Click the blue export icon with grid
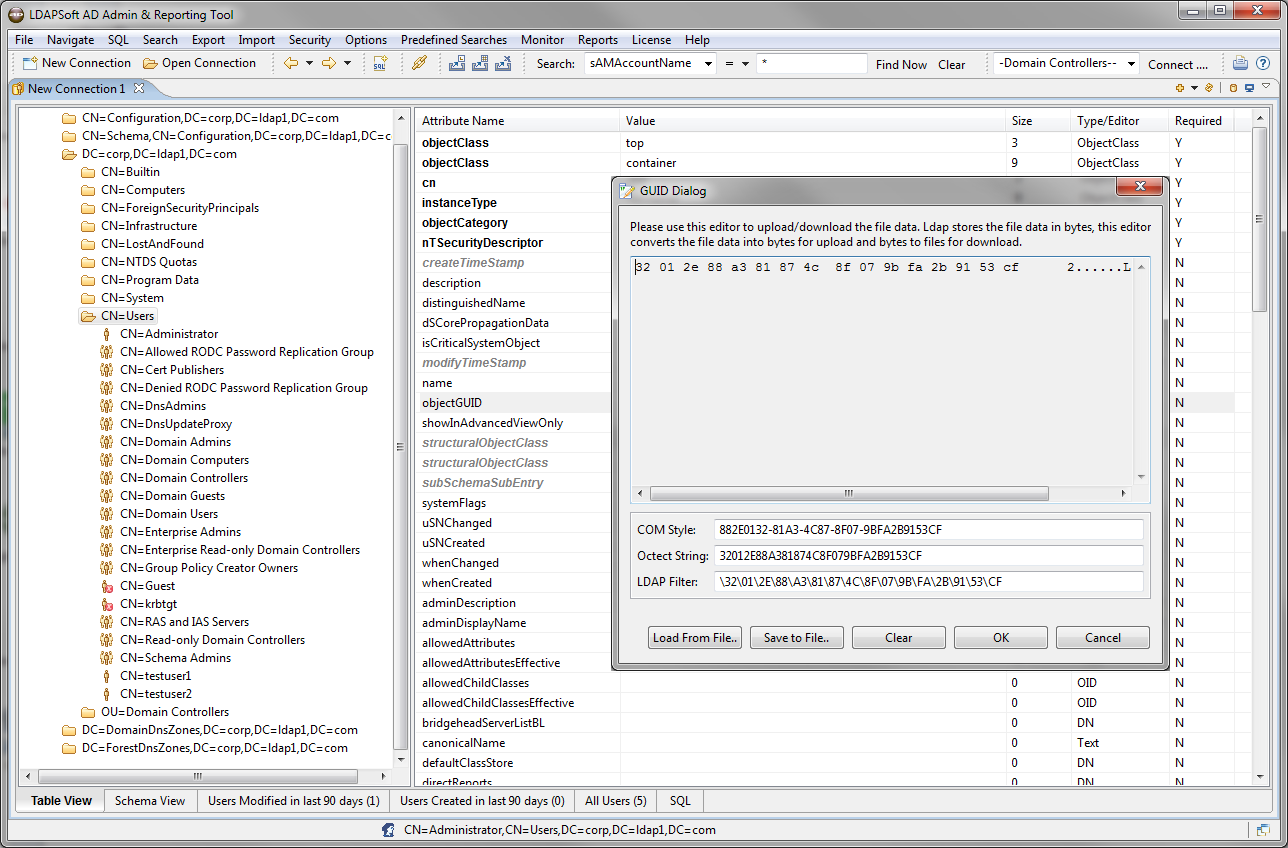Screen dimensions: 1288x848 (480, 63)
